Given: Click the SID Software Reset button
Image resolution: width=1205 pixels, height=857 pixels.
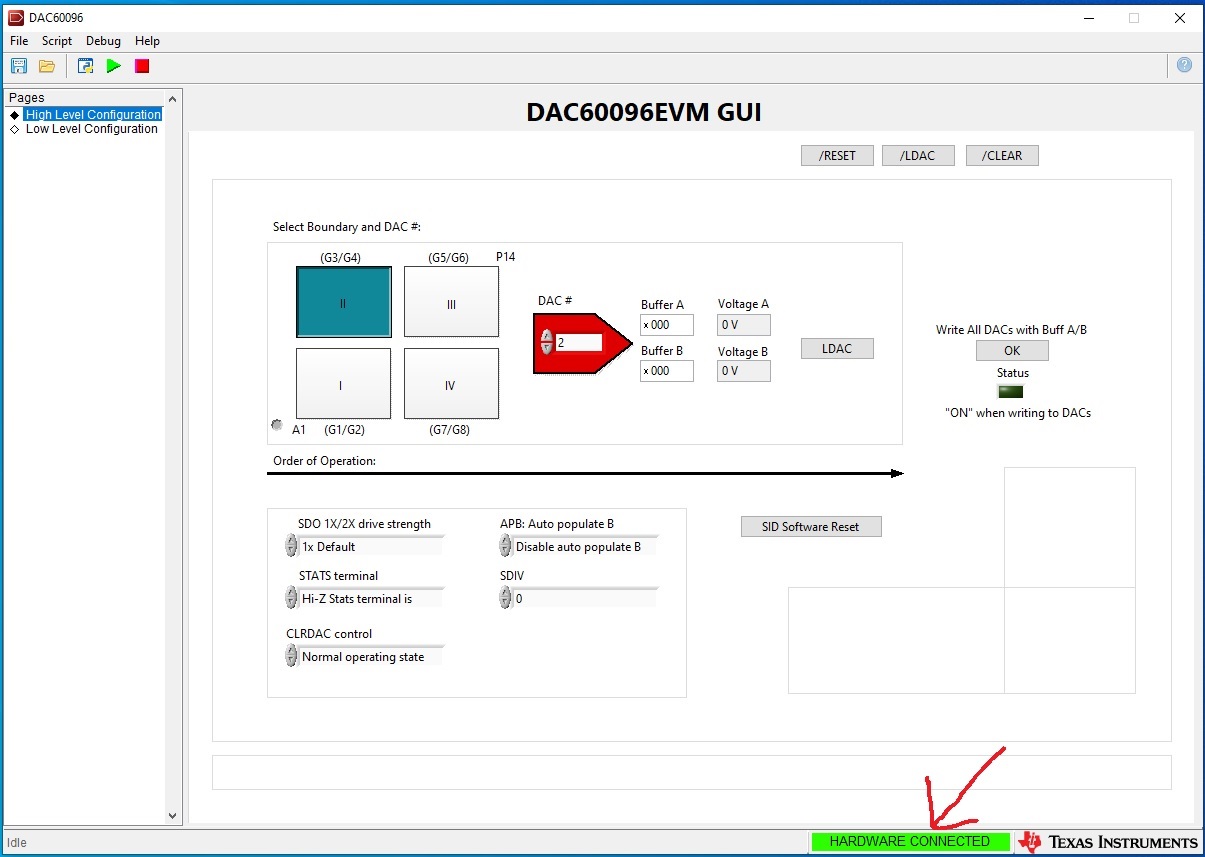Looking at the screenshot, I should [x=811, y=527].
